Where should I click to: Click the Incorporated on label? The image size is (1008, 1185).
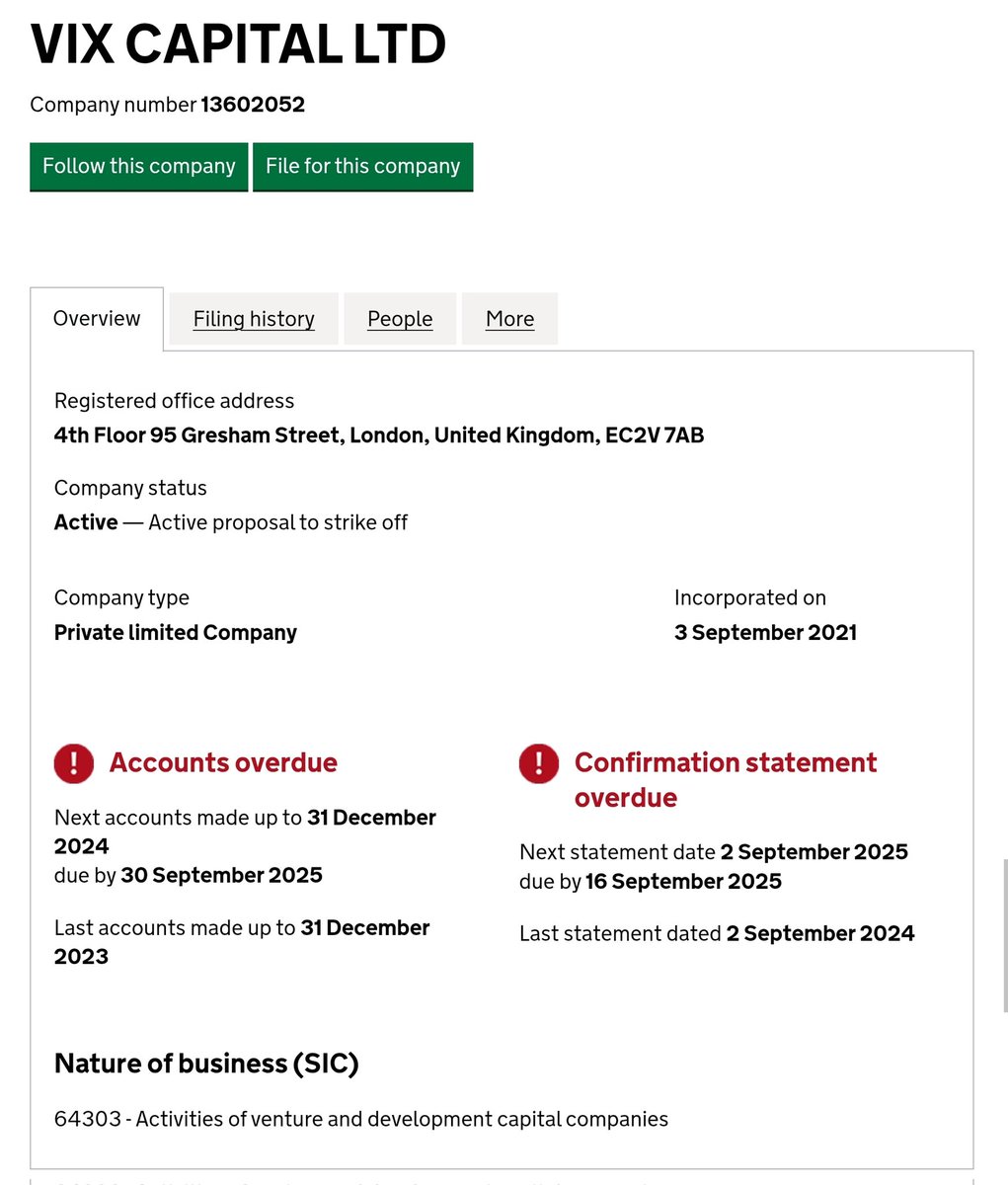click(x=750, y=597)
